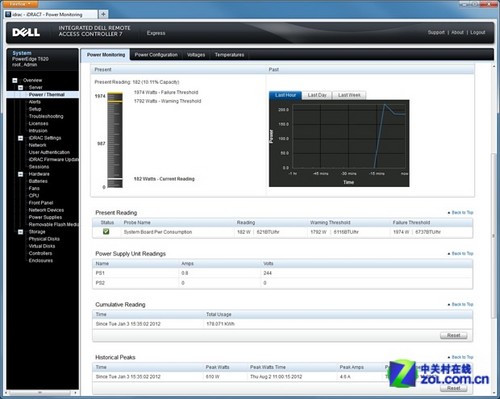Open the Power Configuration tab

[156, 55]
